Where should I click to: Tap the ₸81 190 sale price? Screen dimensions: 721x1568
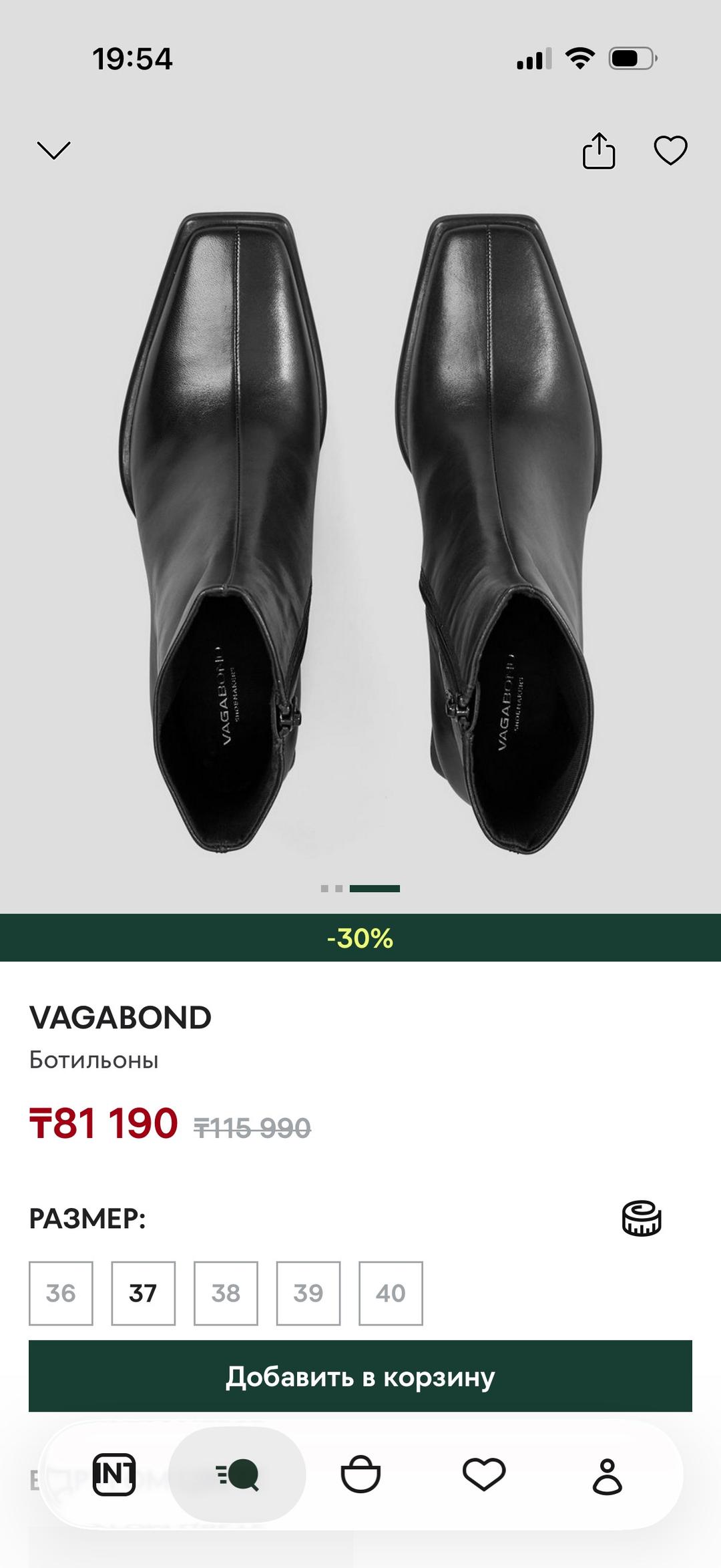click(103, 1123)
